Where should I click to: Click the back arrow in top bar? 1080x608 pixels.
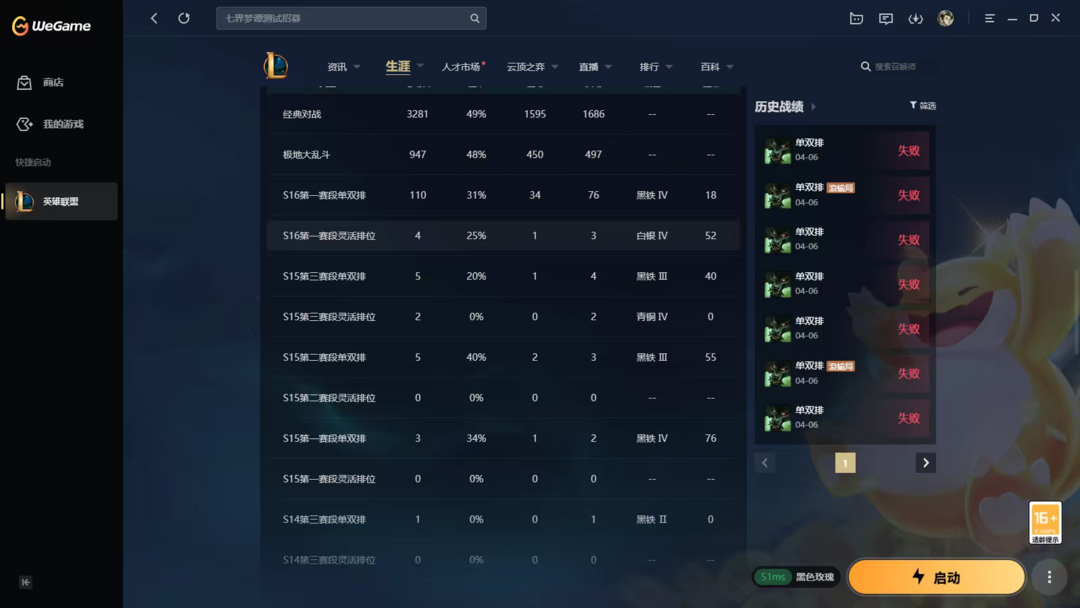click(154, 18)
